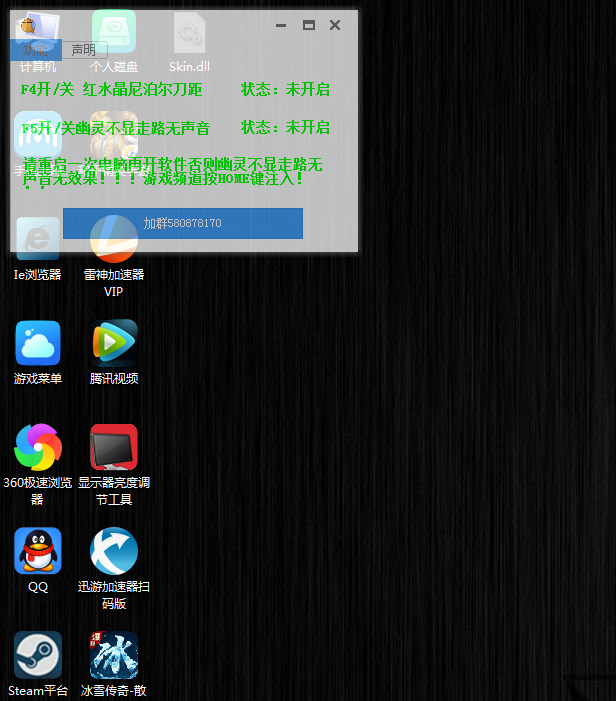616x701 pixels.
Task: Click the restart warning message text
Action: click(172, 172)
